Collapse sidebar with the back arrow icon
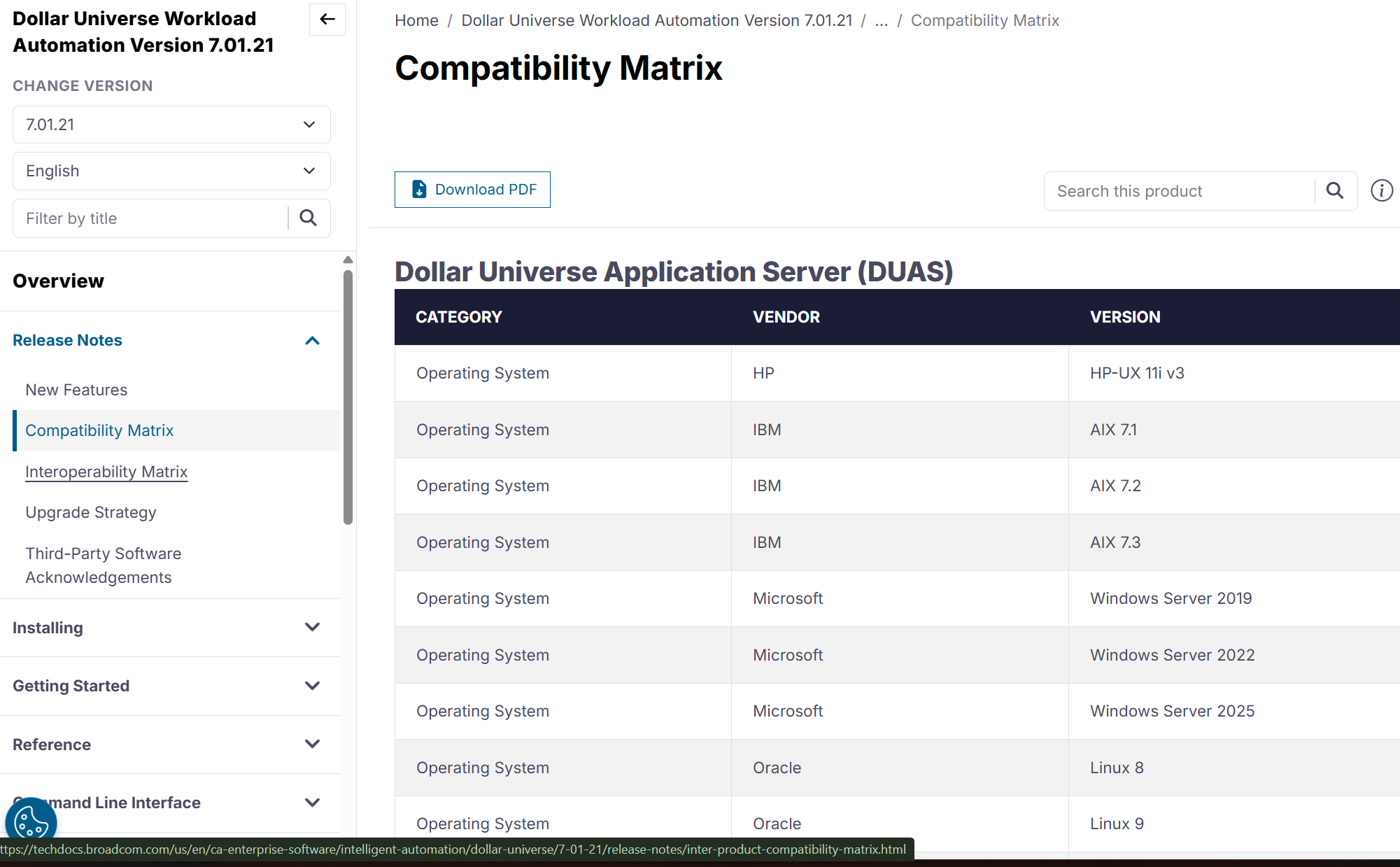This screenshot has width=1400, height=867. [x=327, y=19]
